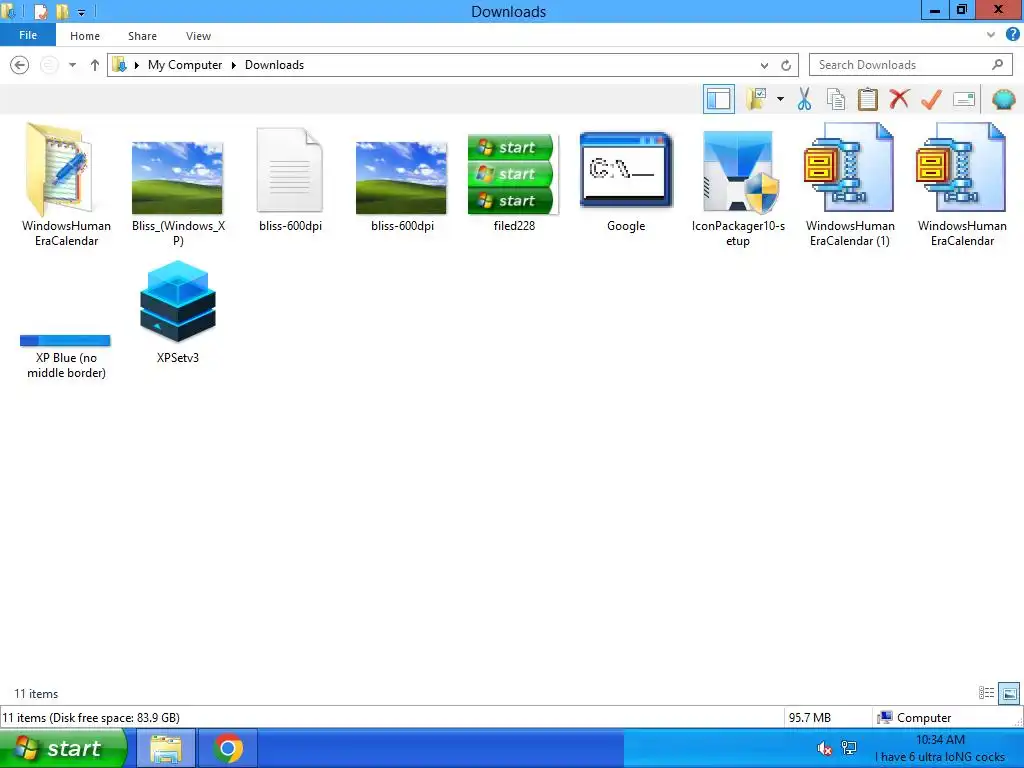The width and height of the screenshot is (1024, 768).
Task: Click the Start button on taskbar
Action: [x=63, y=748]
